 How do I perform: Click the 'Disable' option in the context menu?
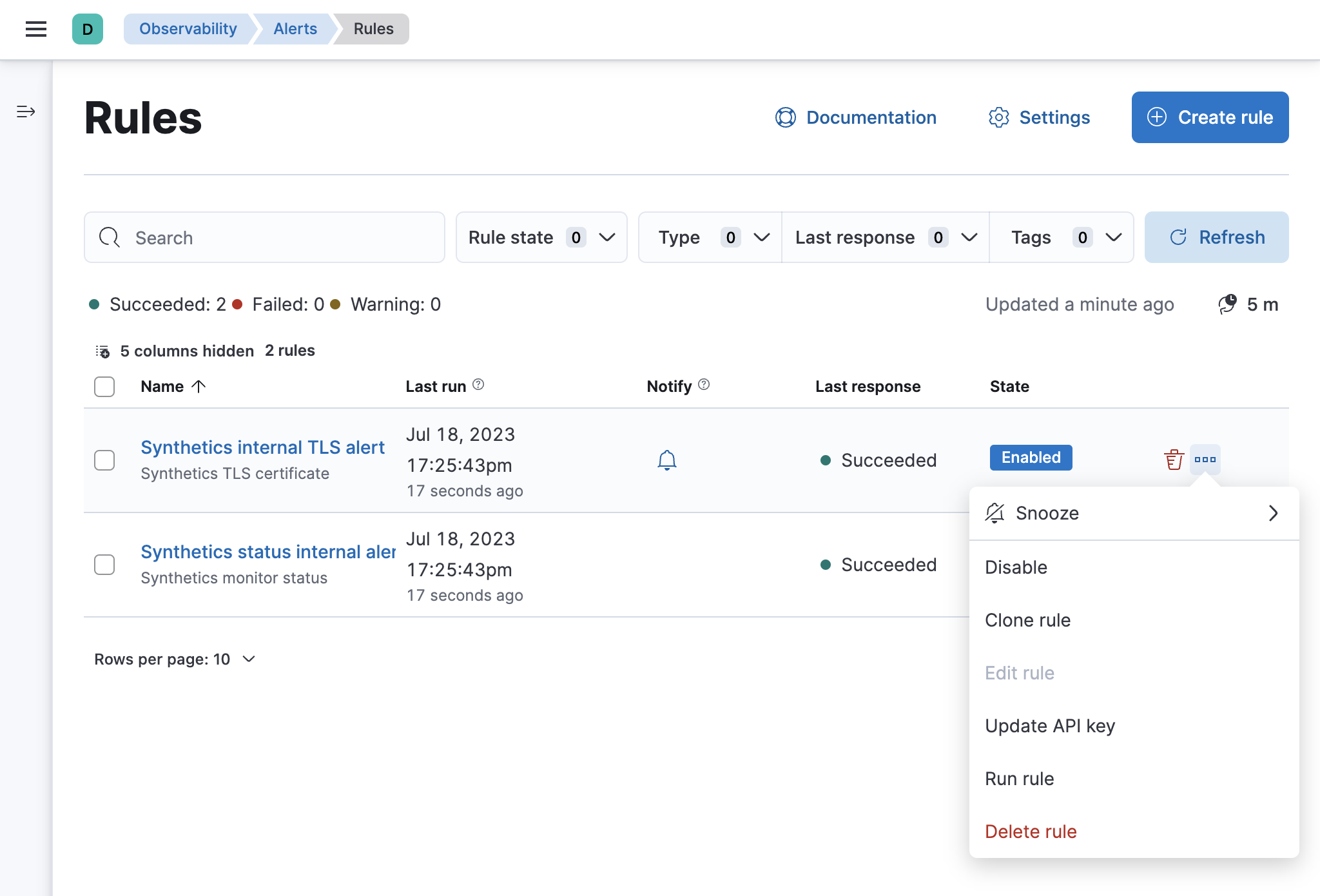click(x=1016, y=566)
